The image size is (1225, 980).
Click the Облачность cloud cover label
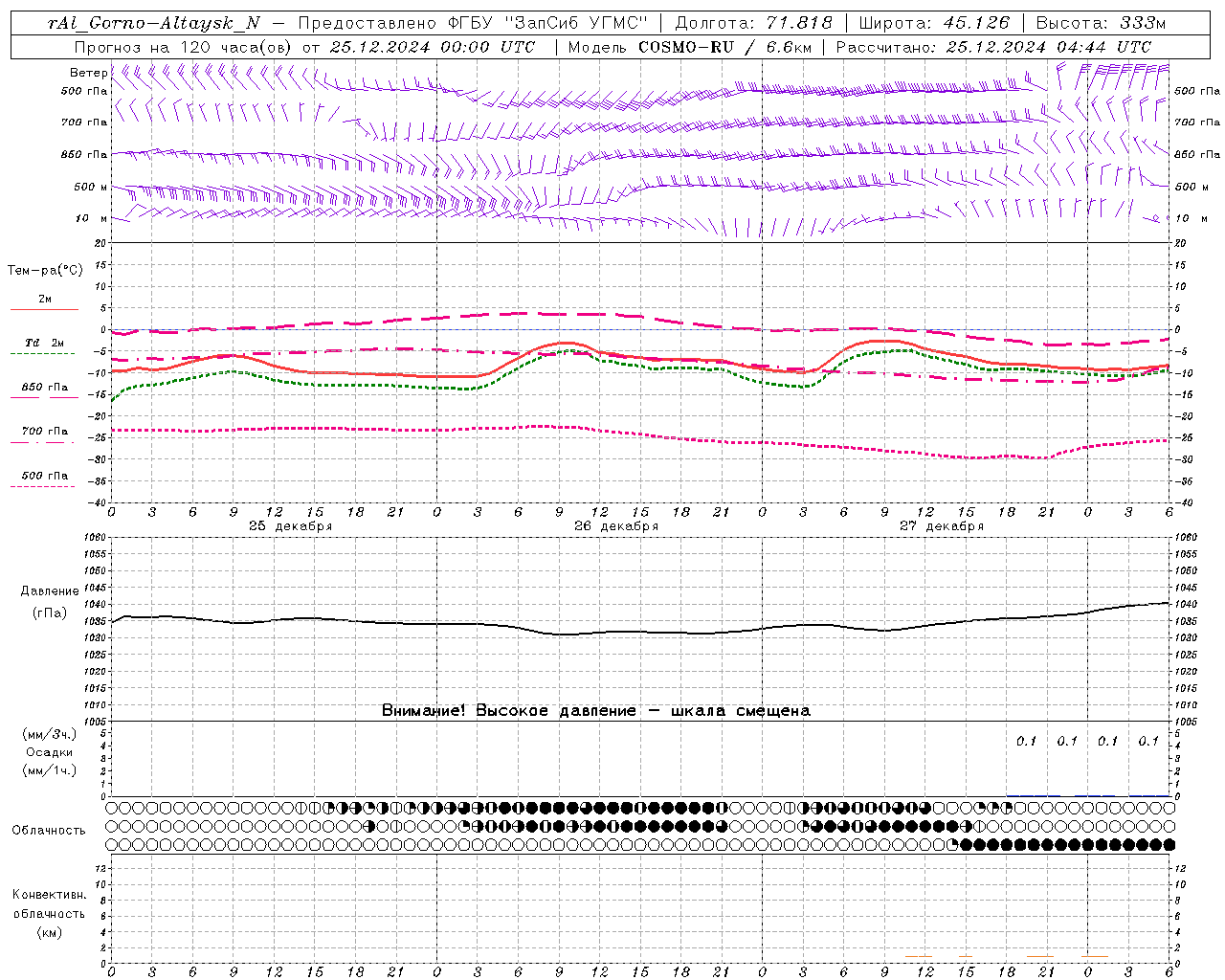pos(49,831)
